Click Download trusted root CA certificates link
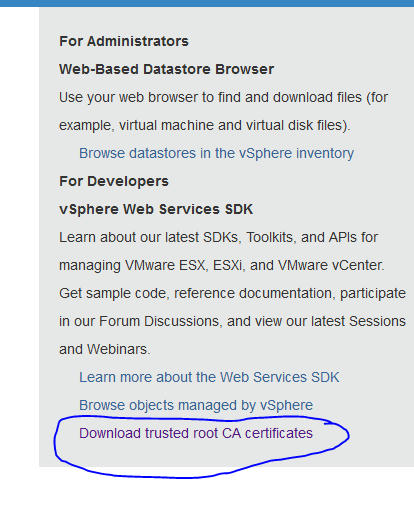 [196, 433]
